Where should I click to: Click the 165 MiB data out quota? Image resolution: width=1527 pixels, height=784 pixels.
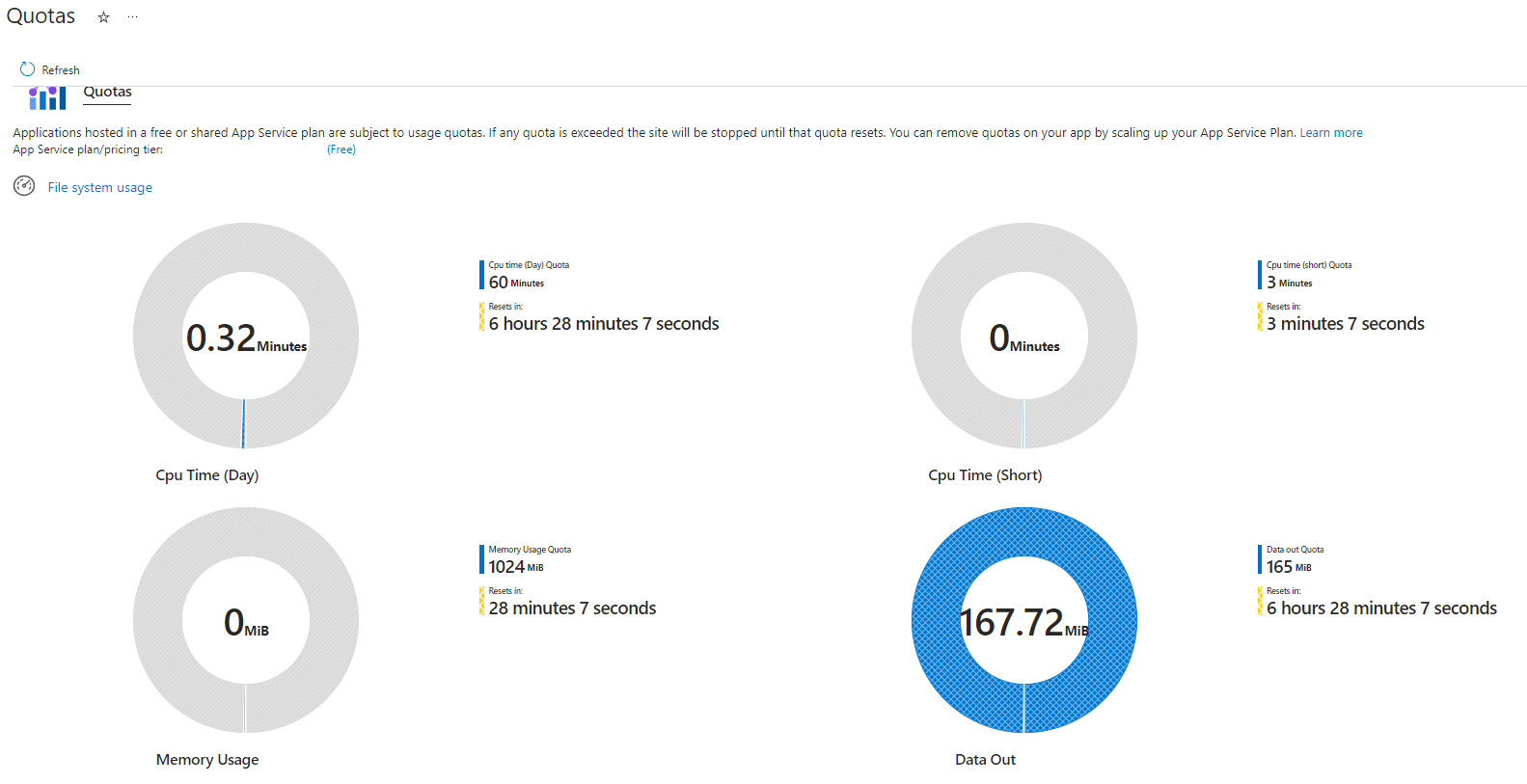pos(1289,567)
